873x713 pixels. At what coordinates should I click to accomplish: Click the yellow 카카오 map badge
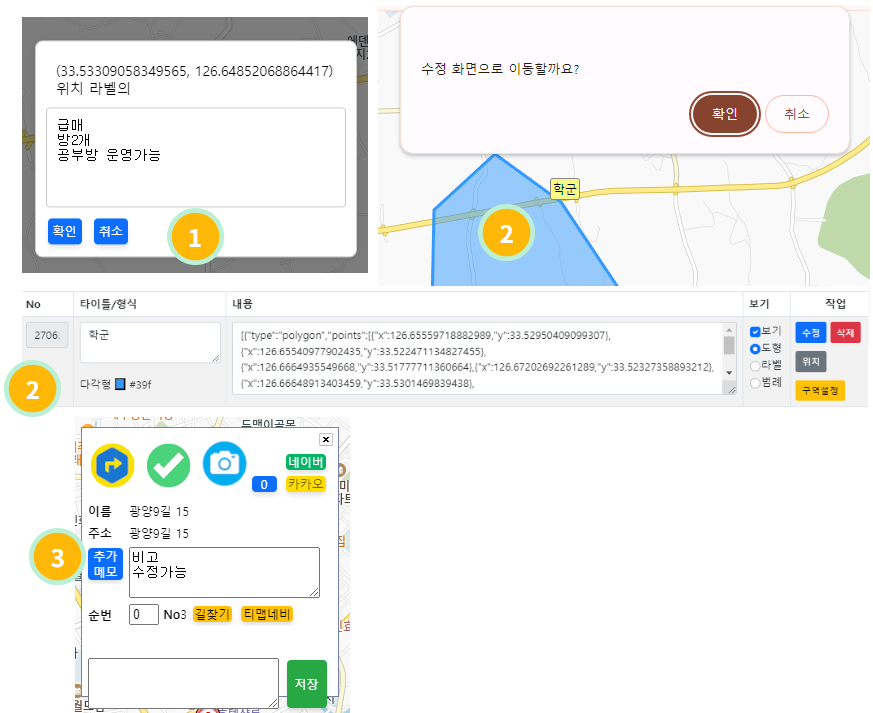pos(305,484)
